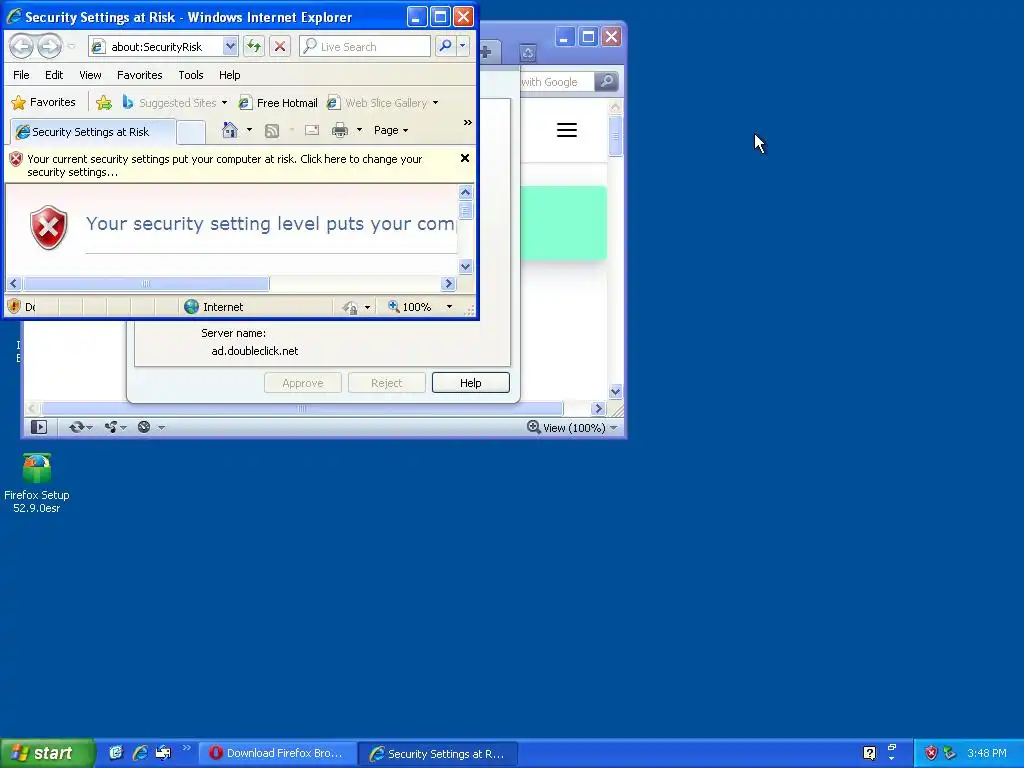Screen dimensions: 1024x768
Task: Click the help question mark tray icon
Action: click(869, 753)
